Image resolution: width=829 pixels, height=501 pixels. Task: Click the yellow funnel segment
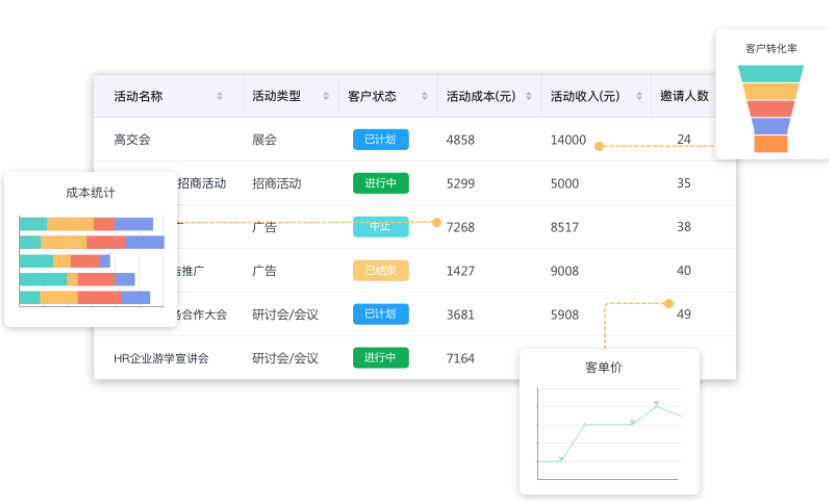tap(771, 91)
